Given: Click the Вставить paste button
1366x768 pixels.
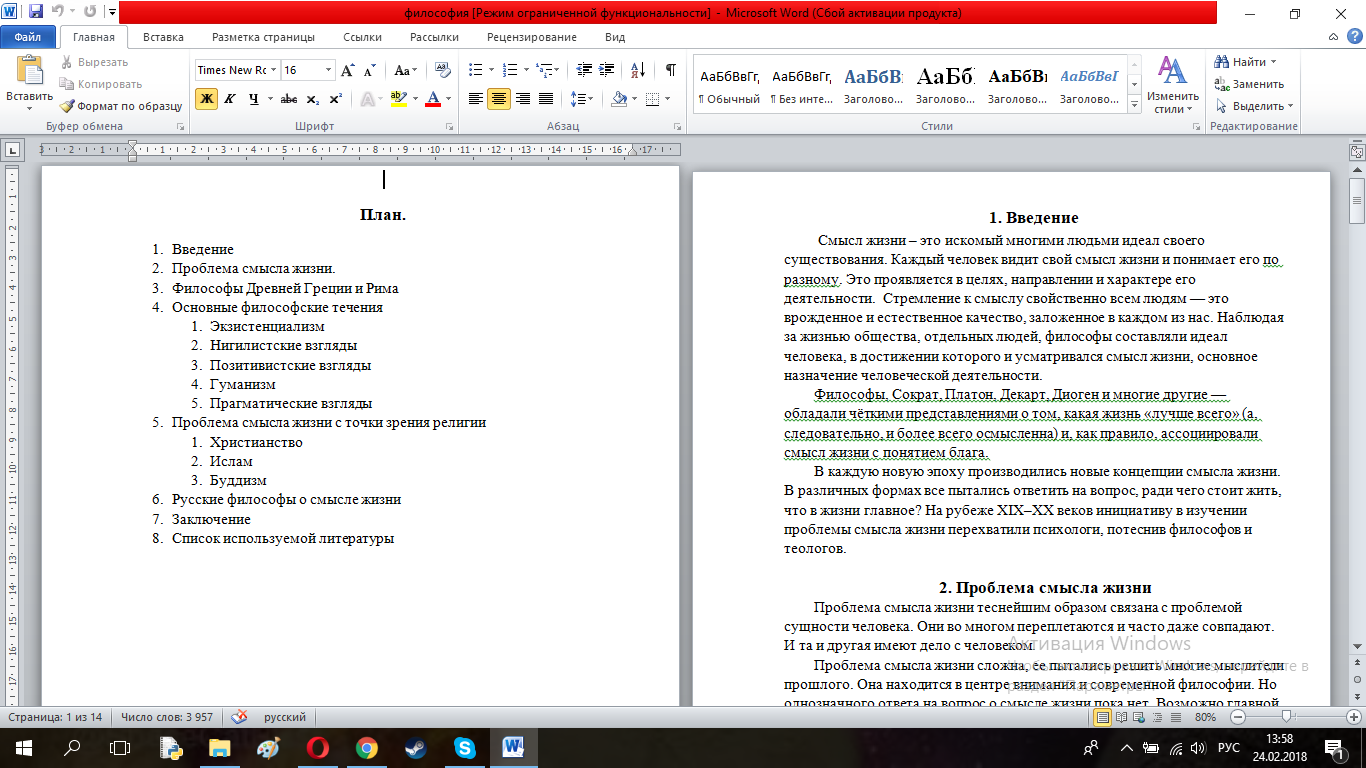Looking at the screenshot, I should [x=29, y=84].
